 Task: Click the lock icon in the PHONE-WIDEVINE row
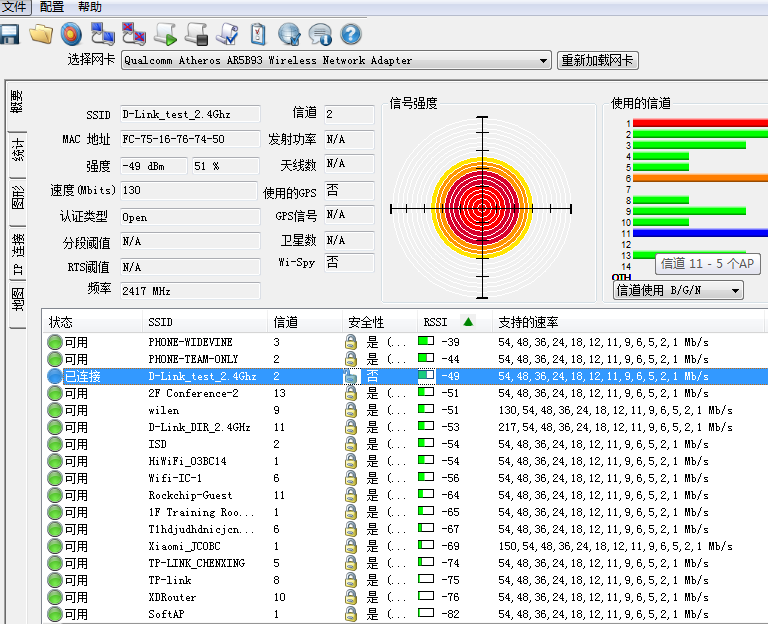[351, 342]
